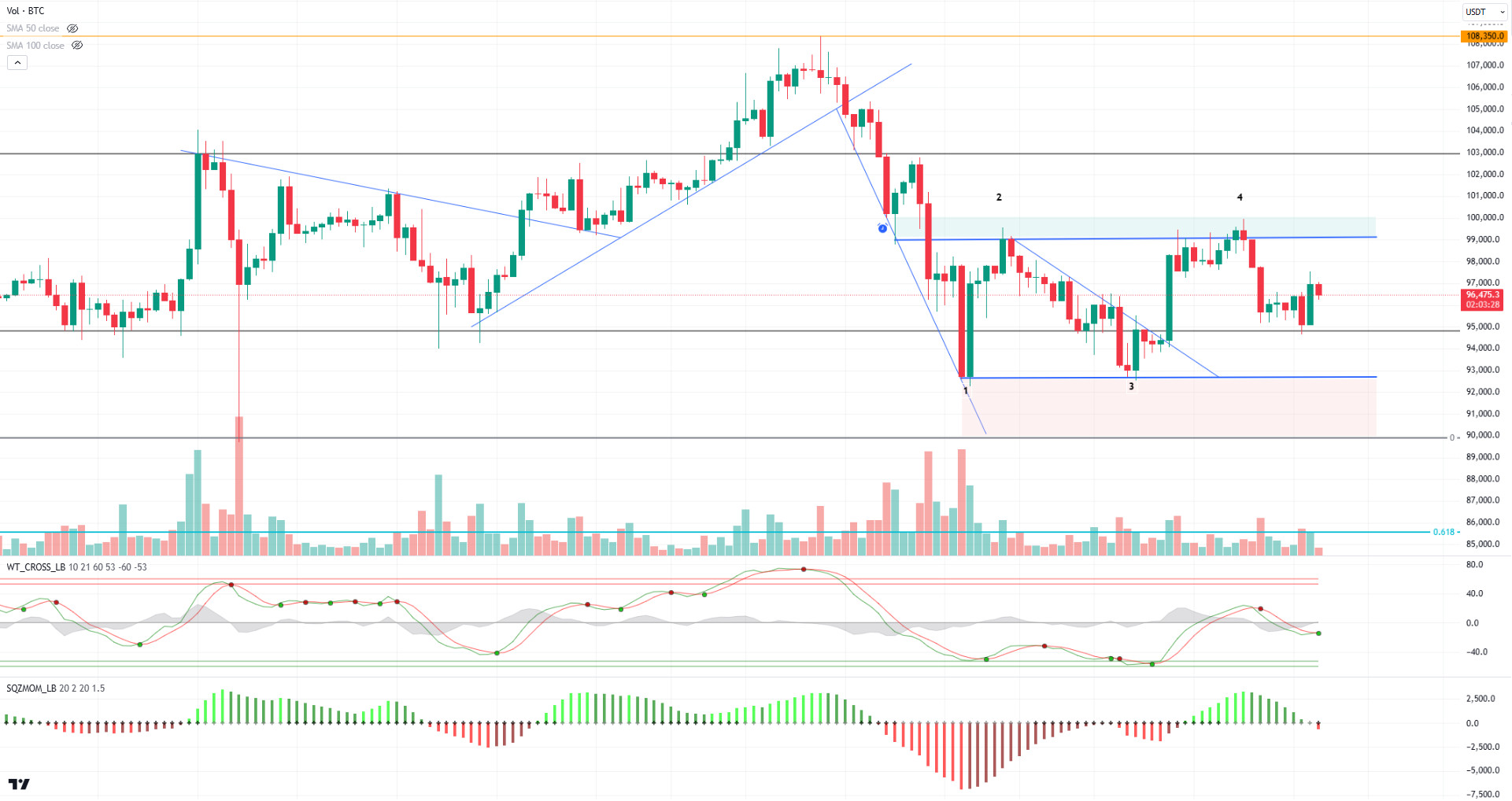This screenshot has height=801, width=1512.
Task: Click the −7,500.0 value on SQZMOM scale
Action: [x=1482, y=795]
